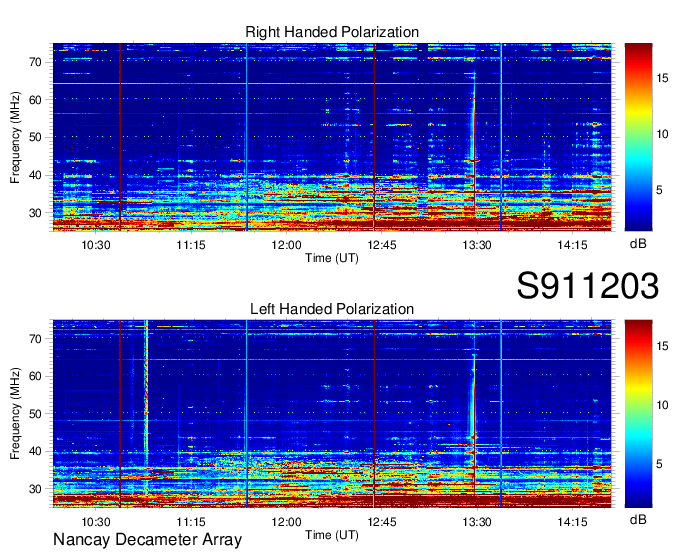Image resolution: width=680 pixels, height=552 pixels.
Task: Click the 12:00 tick under Left Handed plot
Action: tap(286, 522)
